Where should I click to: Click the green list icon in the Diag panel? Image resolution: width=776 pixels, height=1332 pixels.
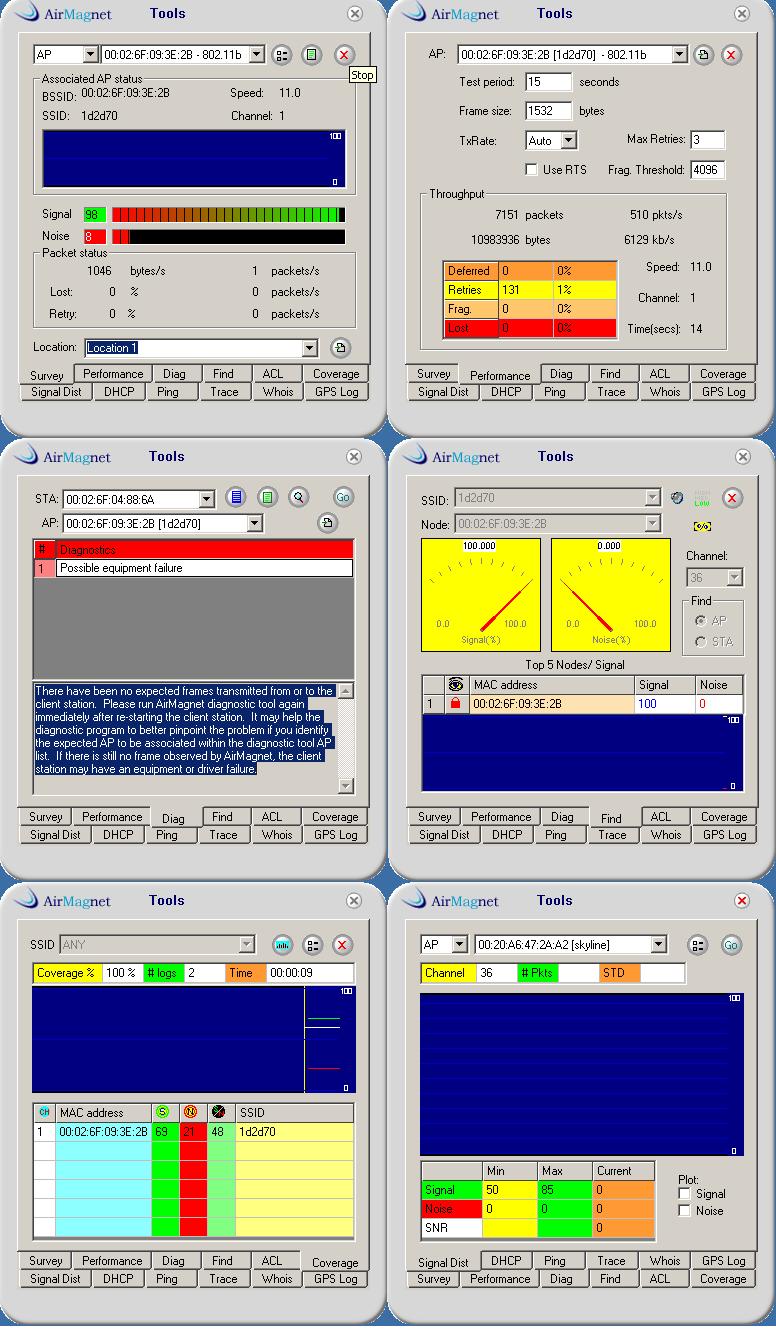[267, 497]
